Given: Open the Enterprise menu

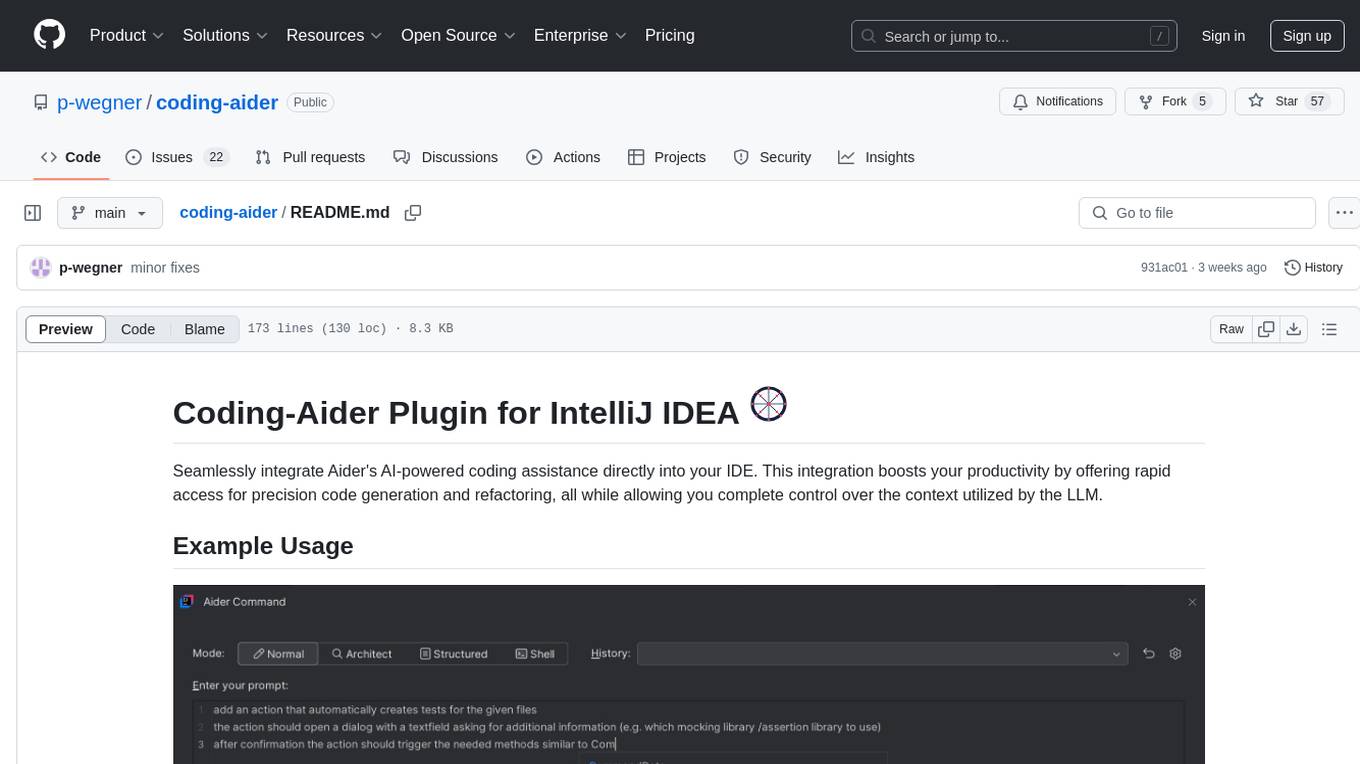Looking at the screenshot, I should point(580,35).
